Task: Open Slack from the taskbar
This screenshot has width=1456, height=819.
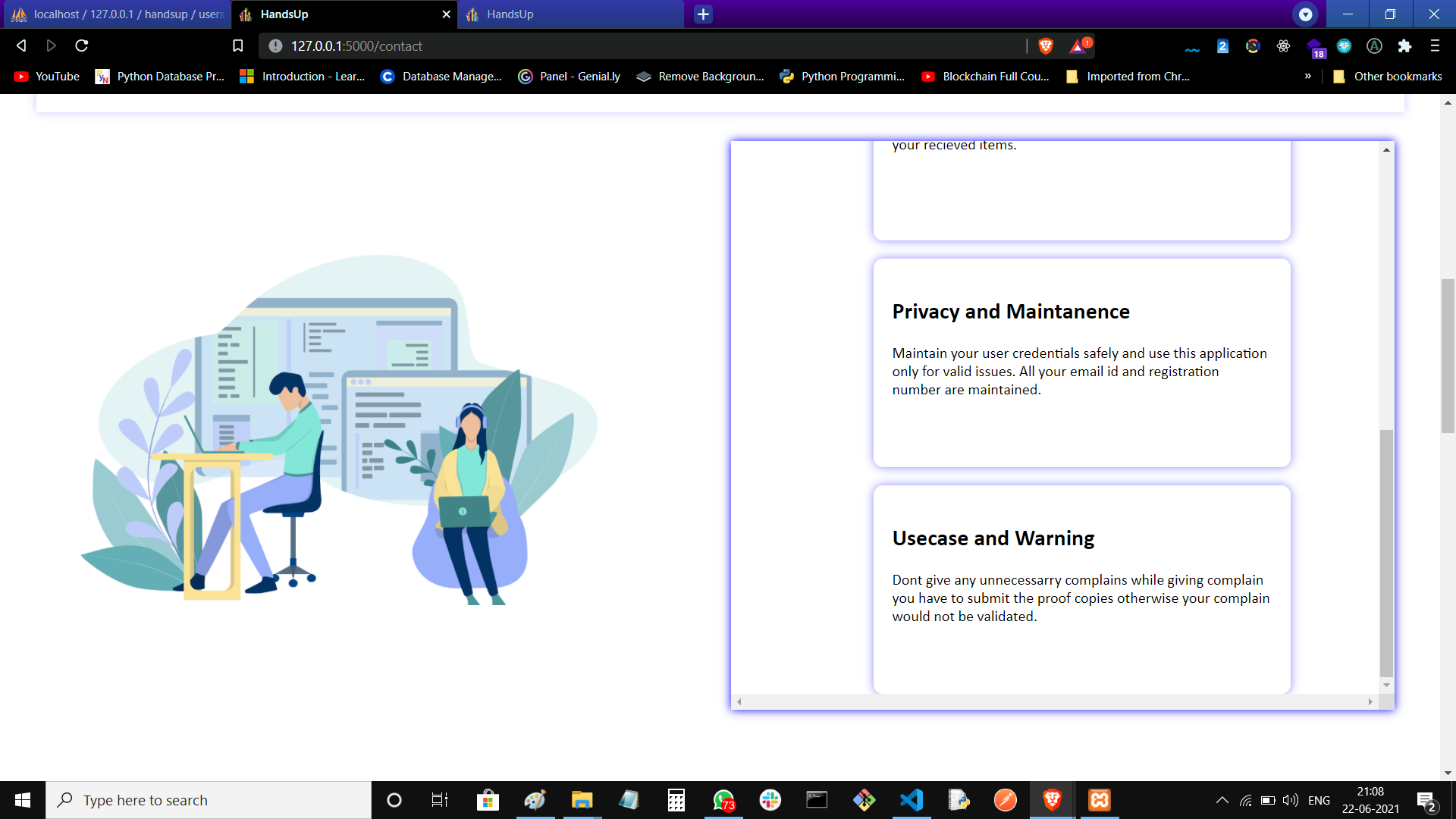Action: [x=770, y=800]
